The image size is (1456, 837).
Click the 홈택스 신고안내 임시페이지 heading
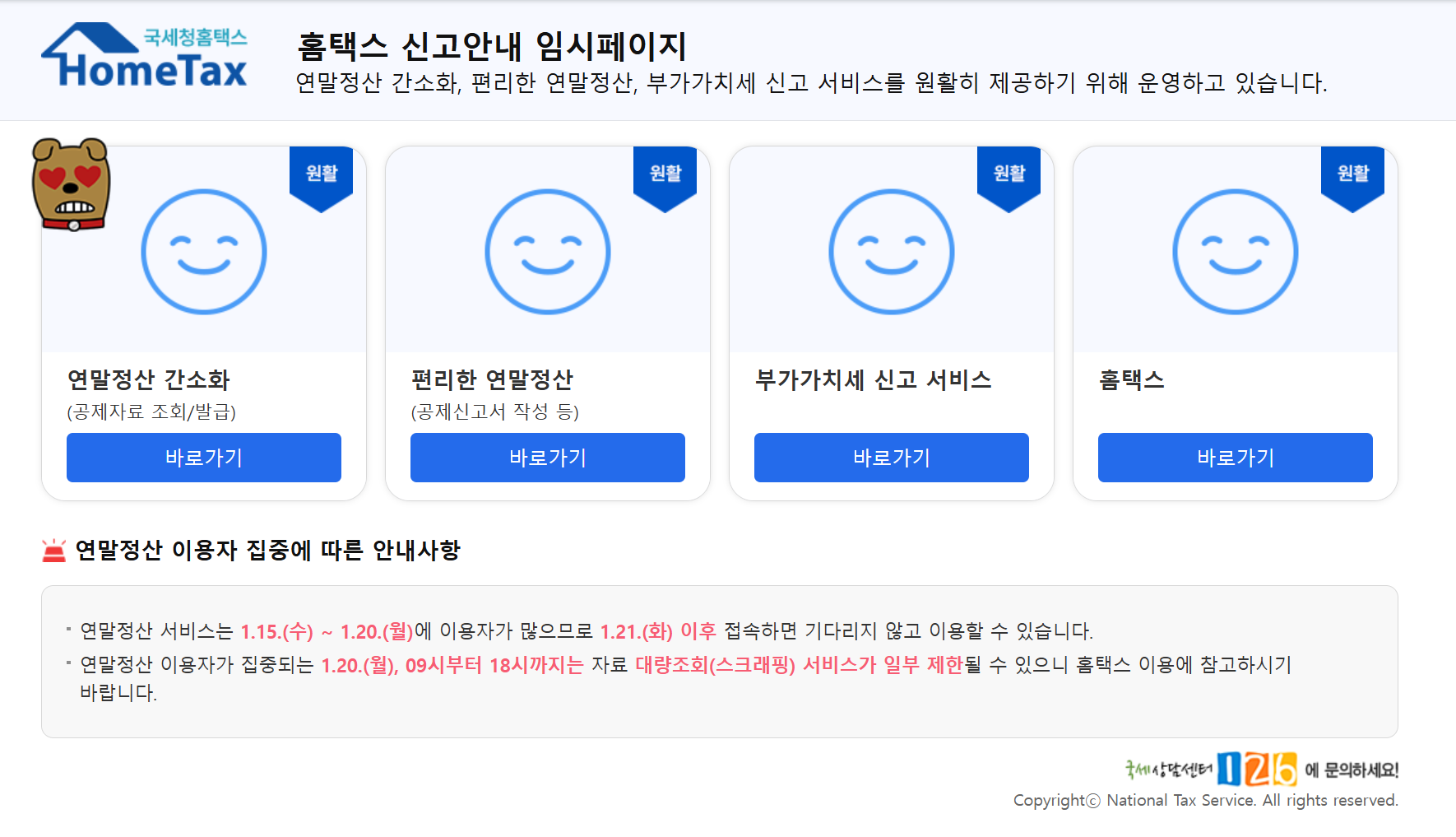point(491,46)
